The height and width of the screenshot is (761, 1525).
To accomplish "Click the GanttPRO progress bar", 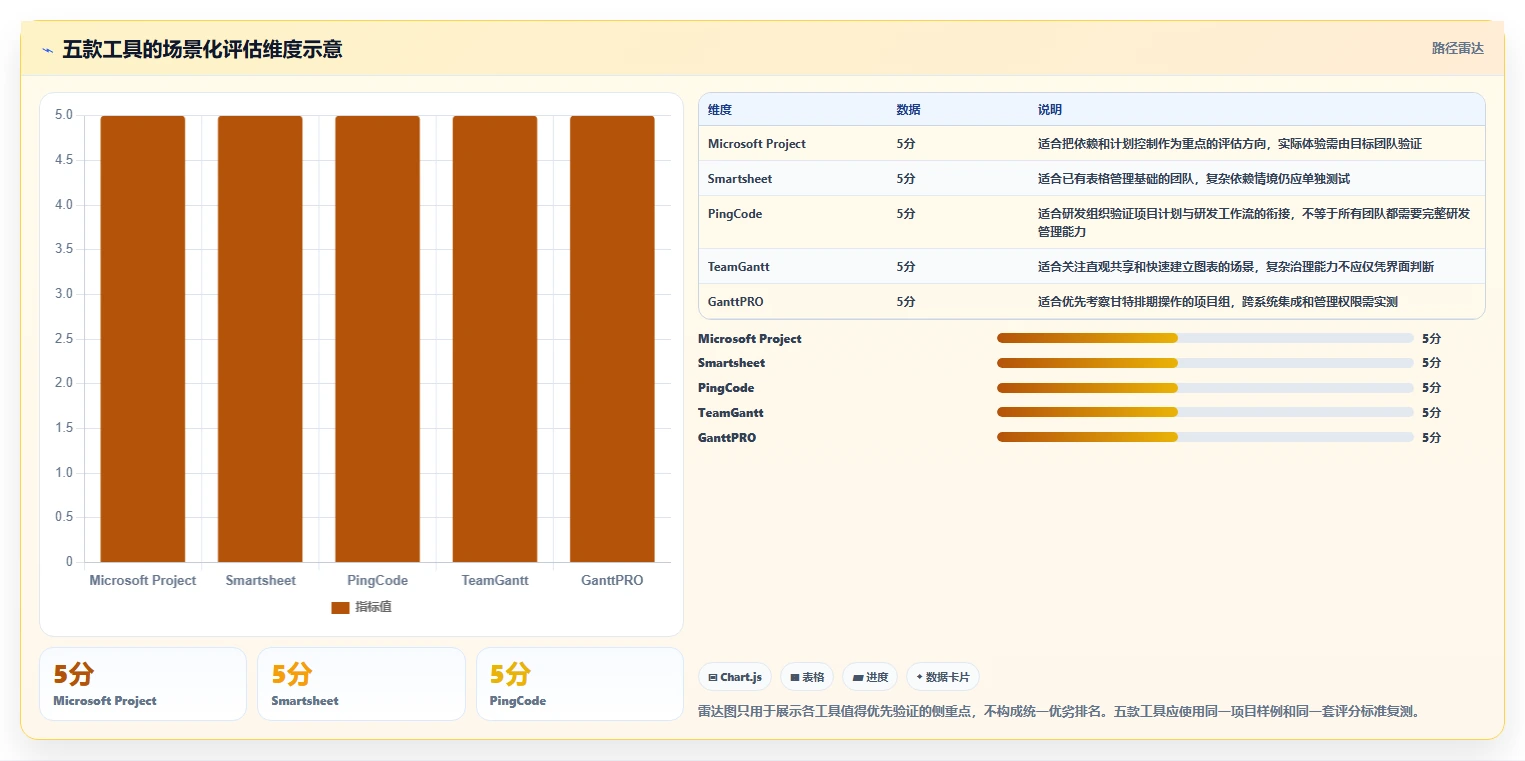I will coord(1205,437).
